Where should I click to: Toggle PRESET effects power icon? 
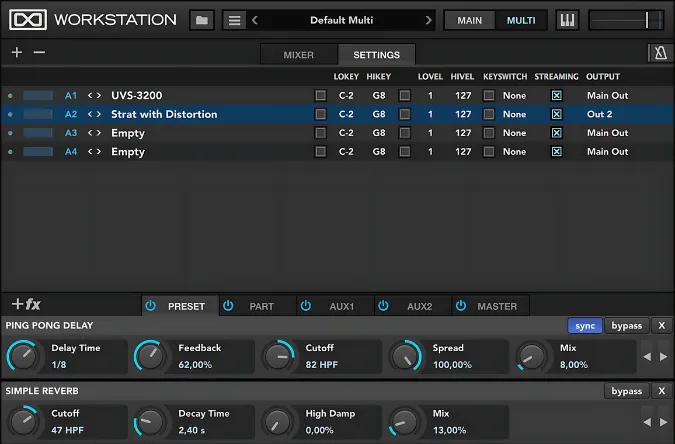pos(150,306)
